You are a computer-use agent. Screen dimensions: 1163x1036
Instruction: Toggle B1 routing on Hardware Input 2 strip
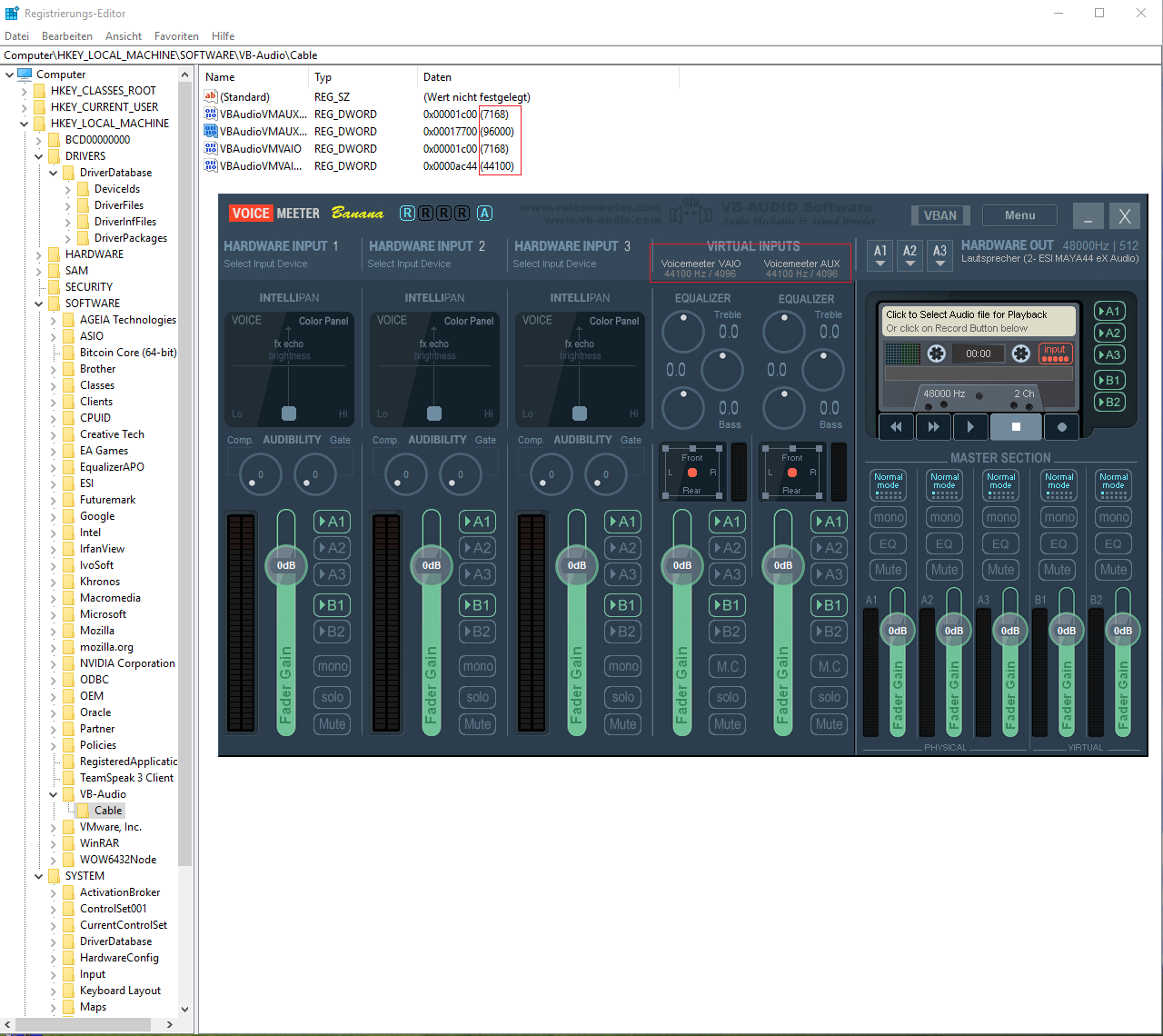coord(478,604)
